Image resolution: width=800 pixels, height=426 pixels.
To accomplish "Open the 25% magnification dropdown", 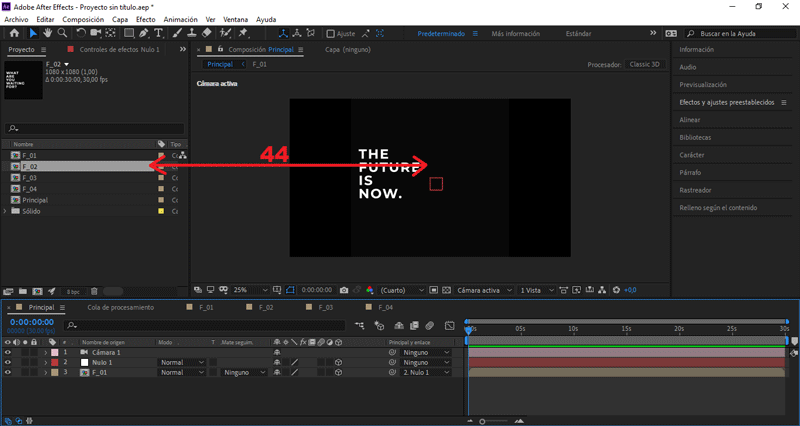I will click(250, 290).
